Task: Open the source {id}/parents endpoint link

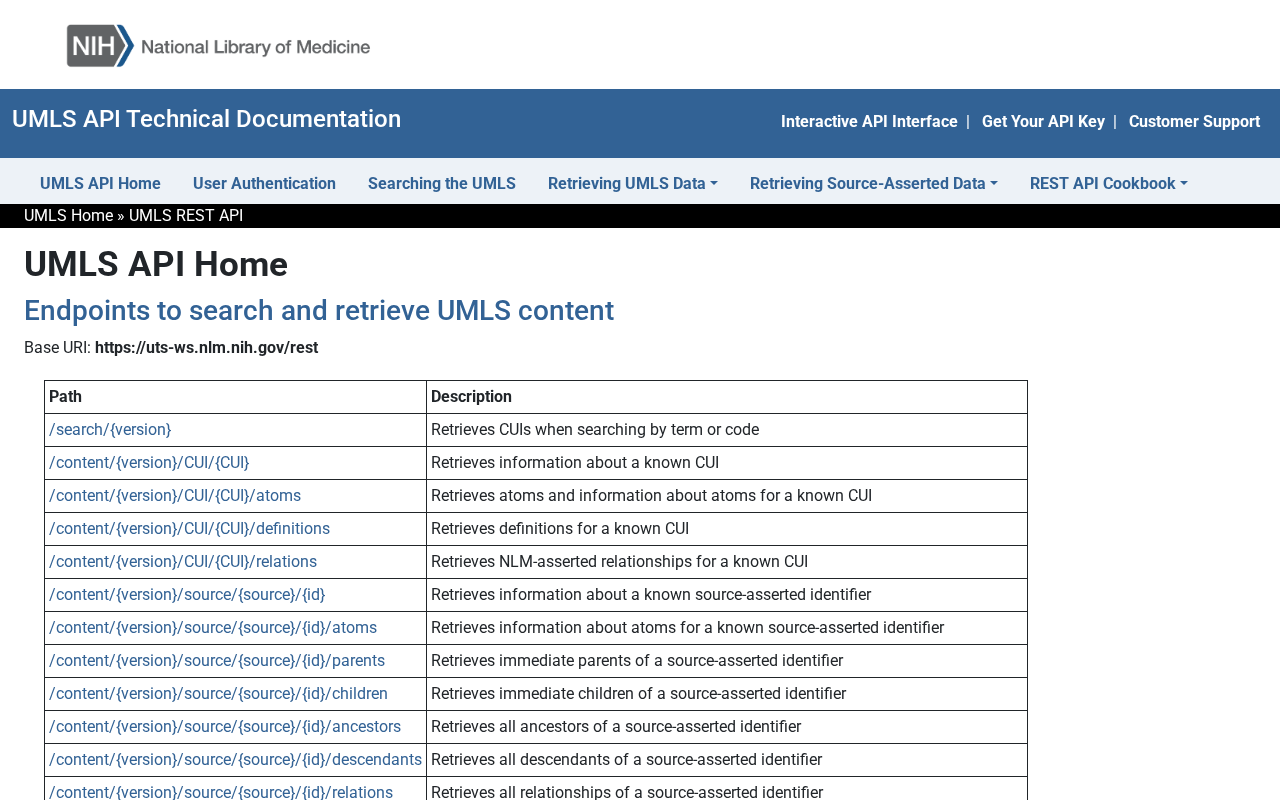Action: click(x=217, y=661)
